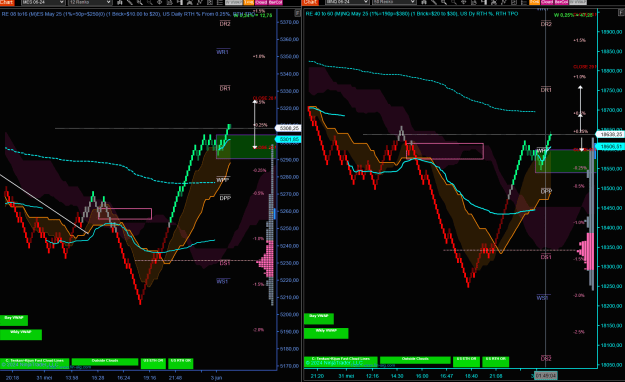625x382 pixels.
Task: Click Zoom In magnifier in MES chart toolbar
Action: click(140, 2)
